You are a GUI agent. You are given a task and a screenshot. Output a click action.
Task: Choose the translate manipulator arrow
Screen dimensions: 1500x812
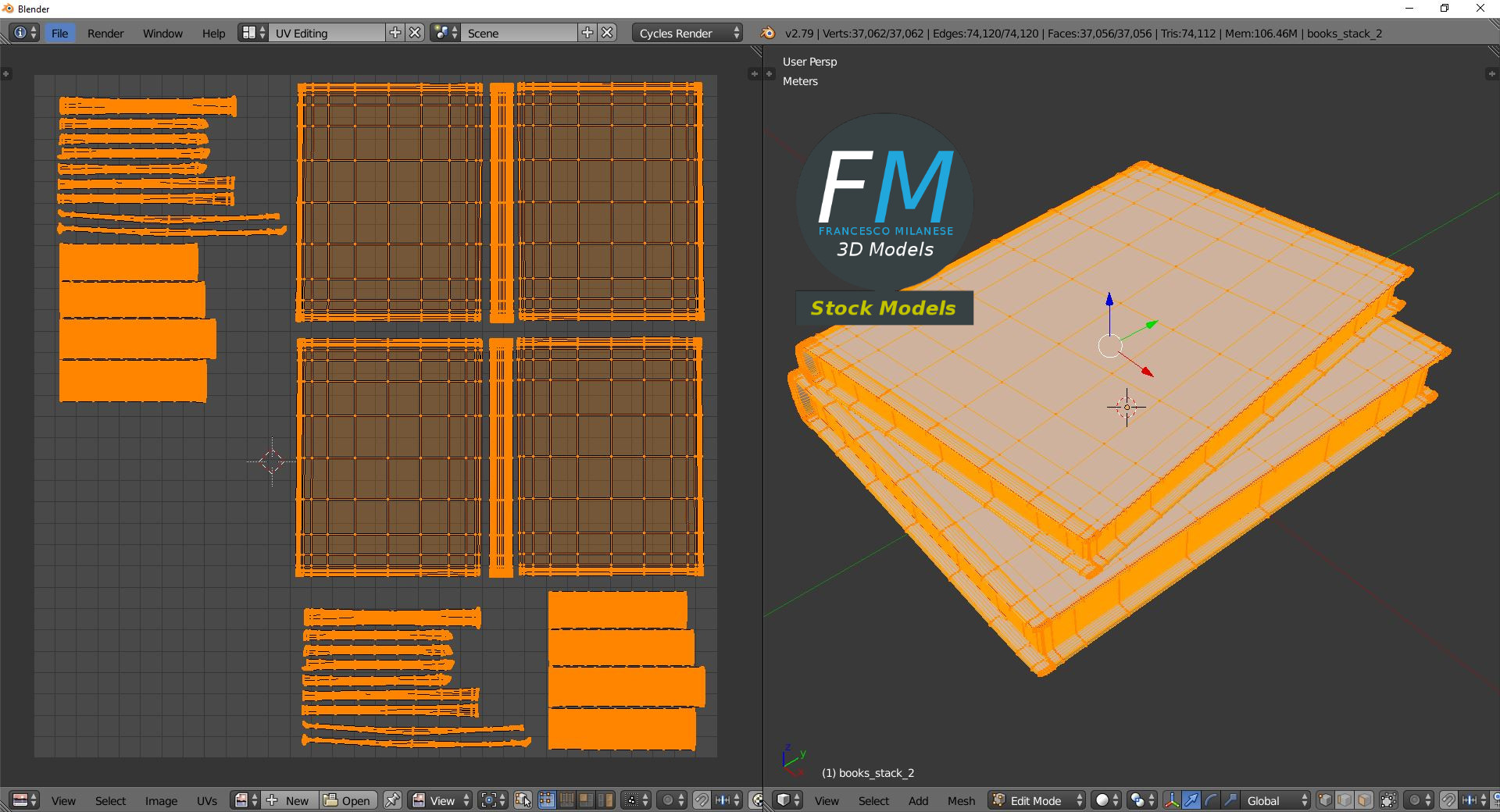[x=1191, y=800]
